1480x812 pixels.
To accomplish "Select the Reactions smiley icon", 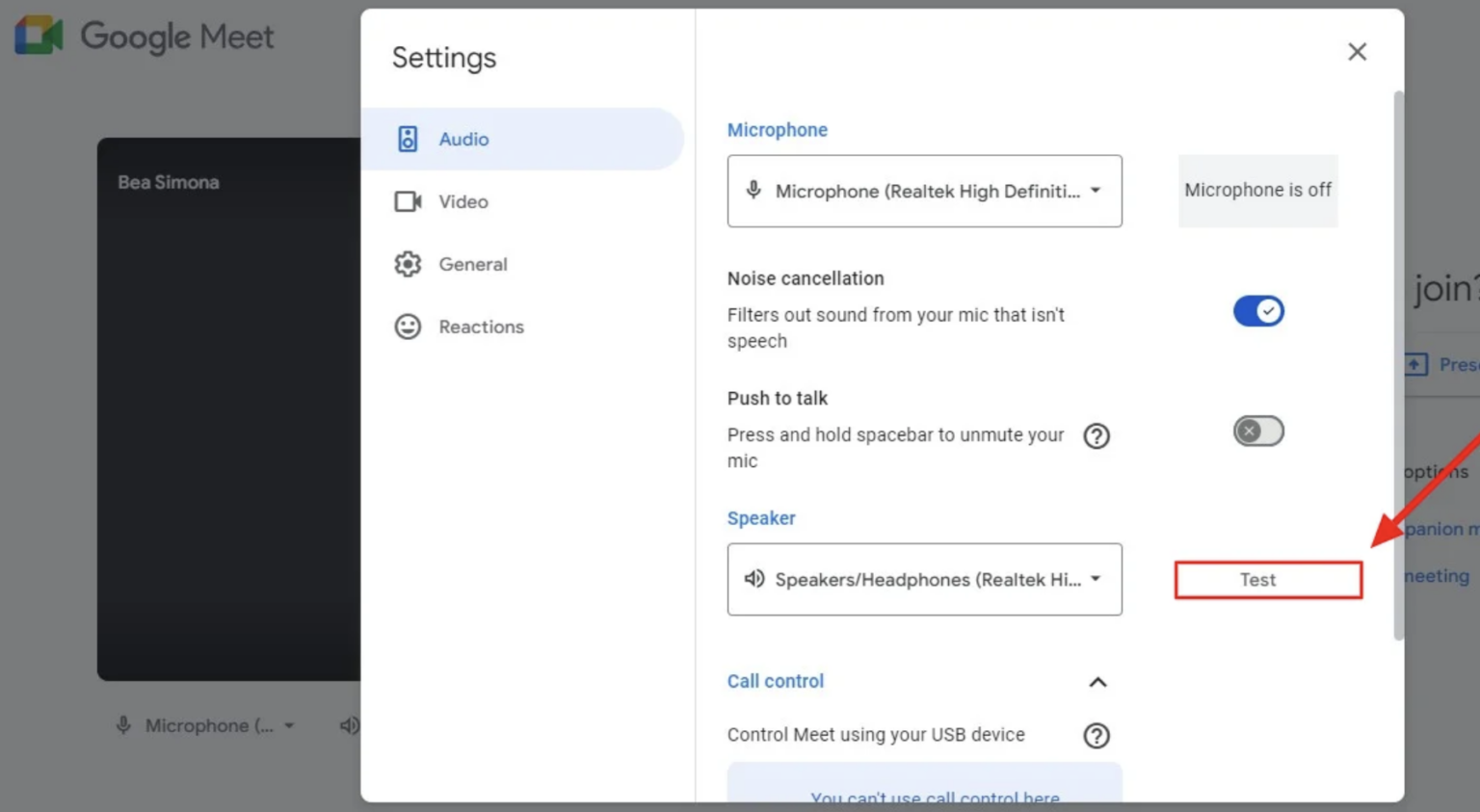I will pos(408,327).
